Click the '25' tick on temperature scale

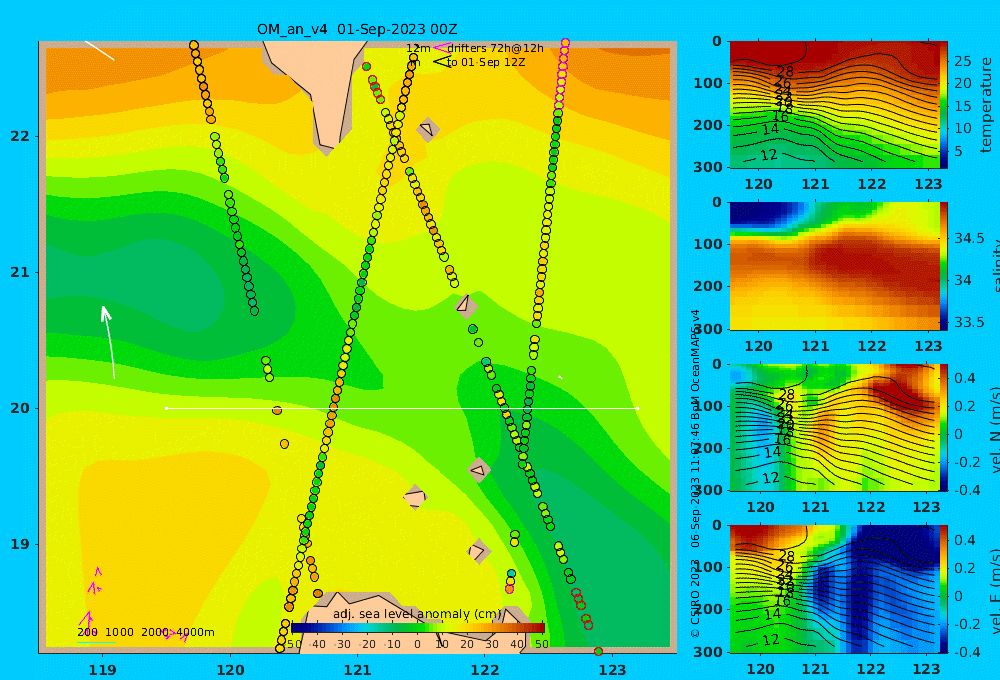(962, 61)
